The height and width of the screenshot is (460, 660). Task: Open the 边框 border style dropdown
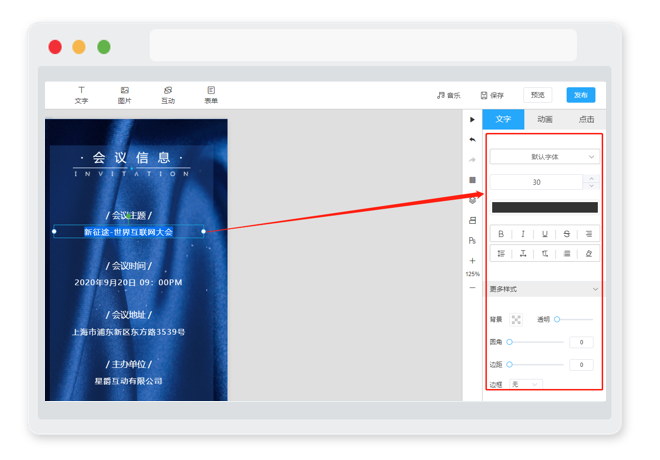pos(525,384)
